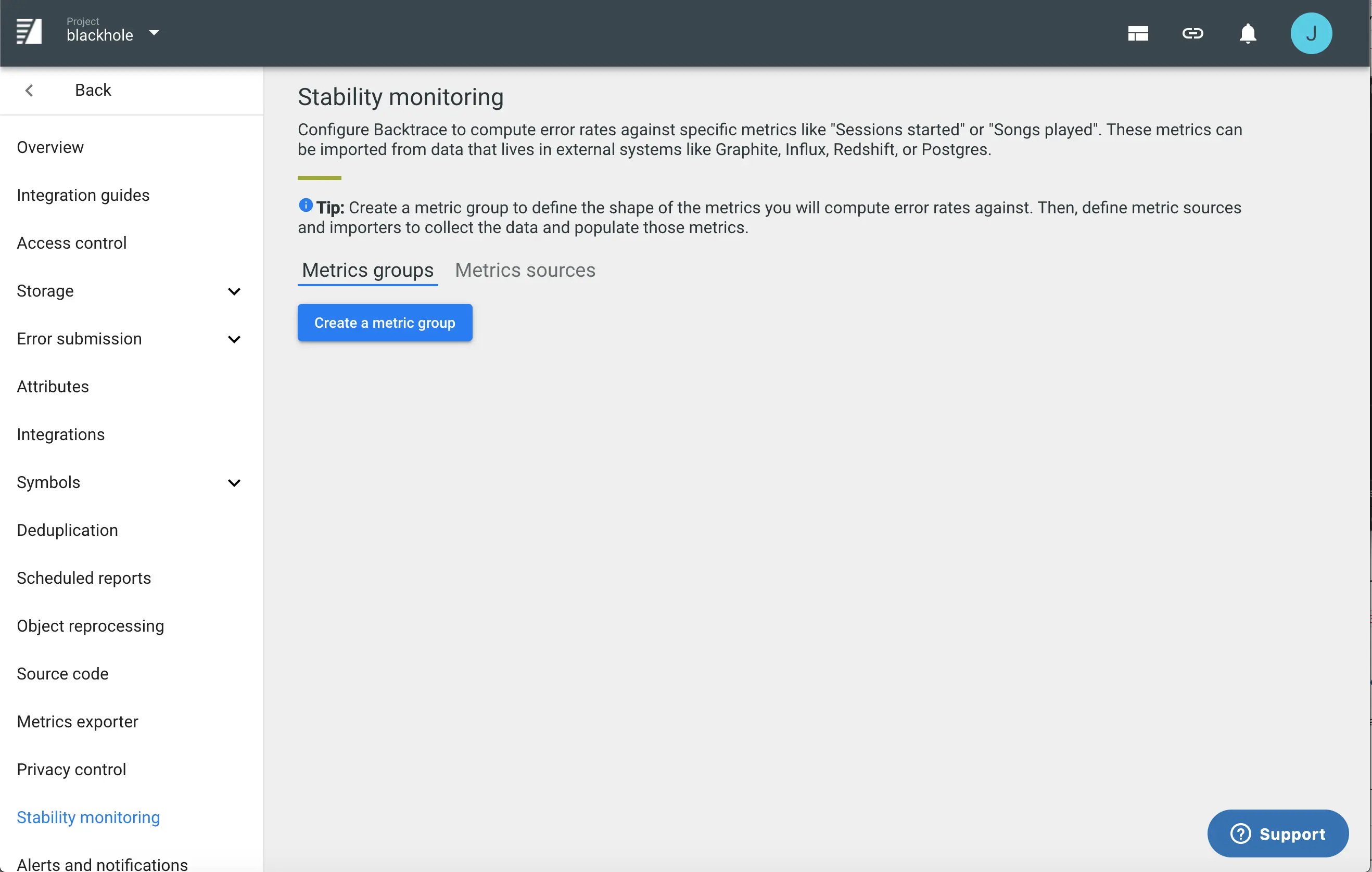Click the back chevron arrow

(29, 90)
